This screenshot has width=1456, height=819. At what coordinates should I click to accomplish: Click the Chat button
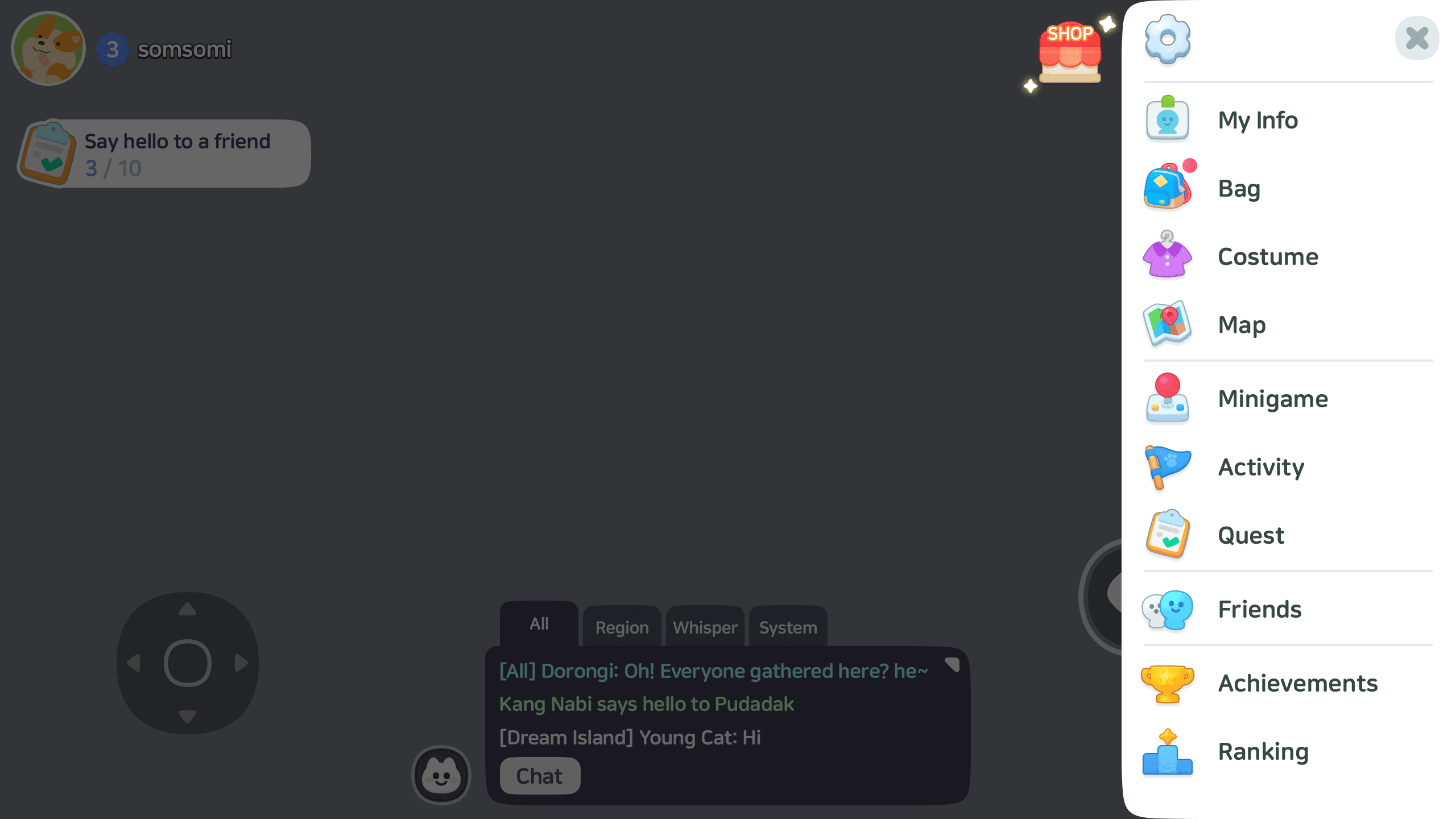pos(540,776)
